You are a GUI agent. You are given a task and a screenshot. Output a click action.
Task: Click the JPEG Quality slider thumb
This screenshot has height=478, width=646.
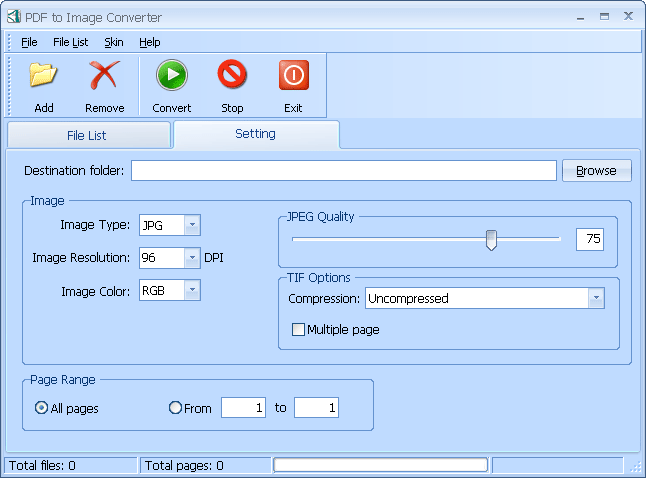pos(491,240)
